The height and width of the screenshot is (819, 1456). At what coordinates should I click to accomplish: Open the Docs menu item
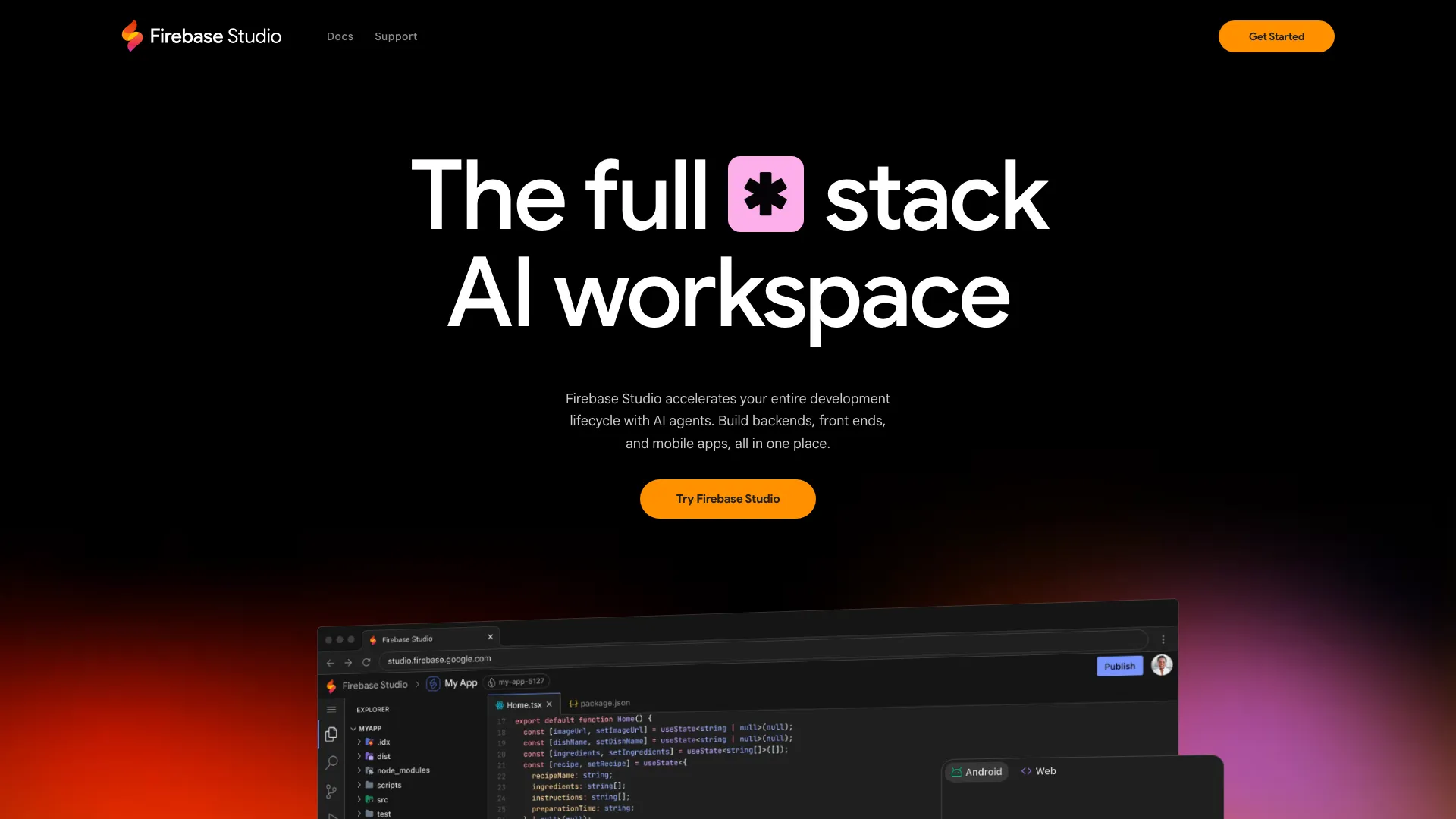(340, 36)
